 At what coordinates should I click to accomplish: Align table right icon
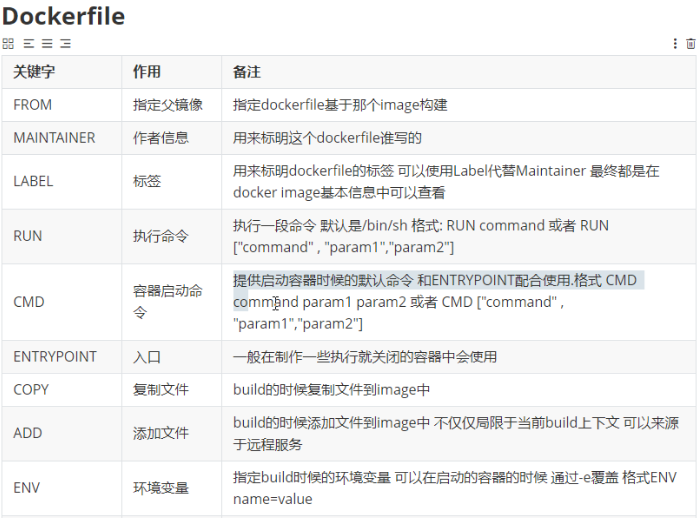(x=66, y=43)
